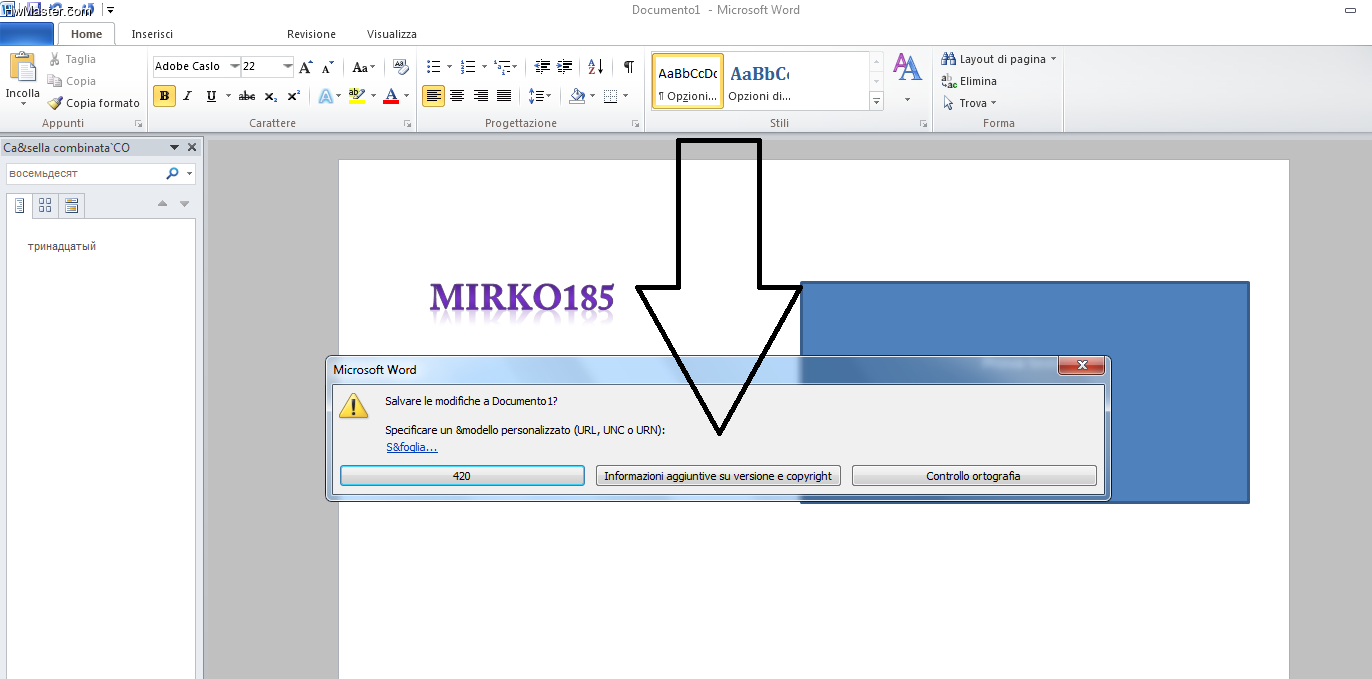Apply text effects with glowing A icon
1372x679 pixels.
(x=325, y=96)
